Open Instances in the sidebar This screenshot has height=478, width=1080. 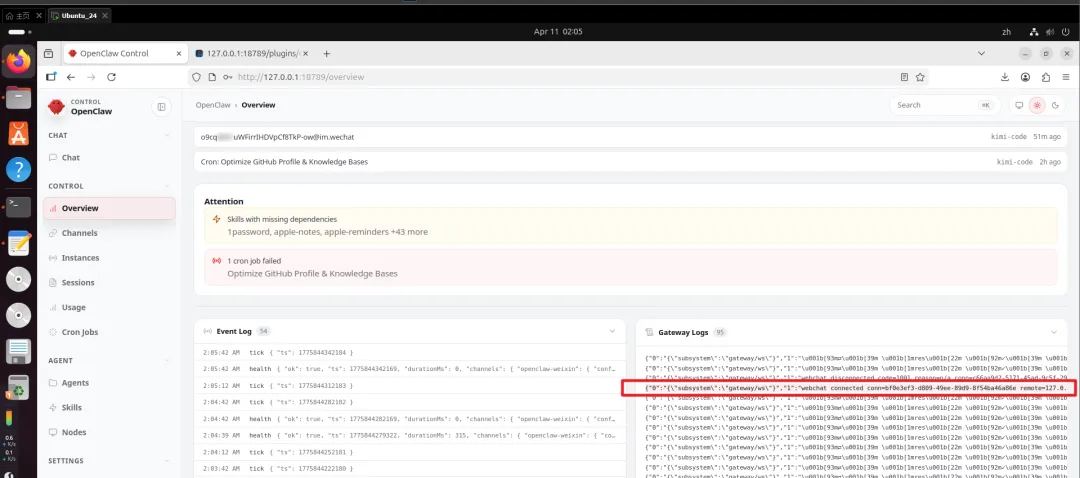[x=109, y=258]
